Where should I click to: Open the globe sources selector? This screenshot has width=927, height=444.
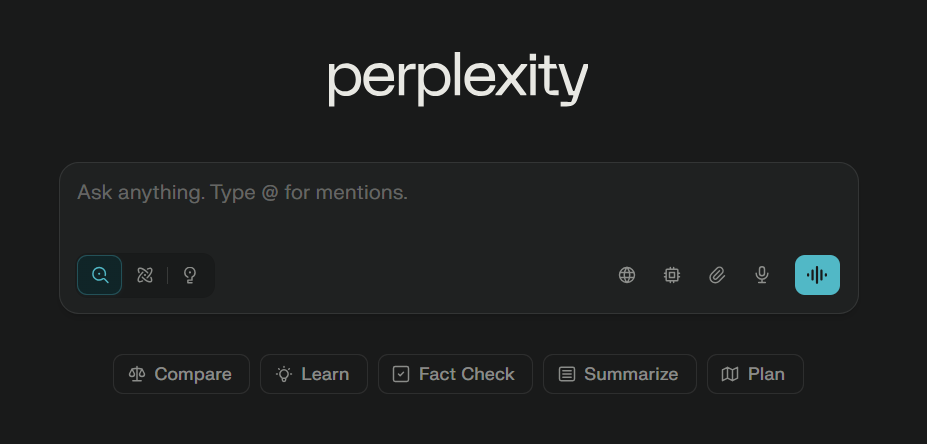pos(627,275)
